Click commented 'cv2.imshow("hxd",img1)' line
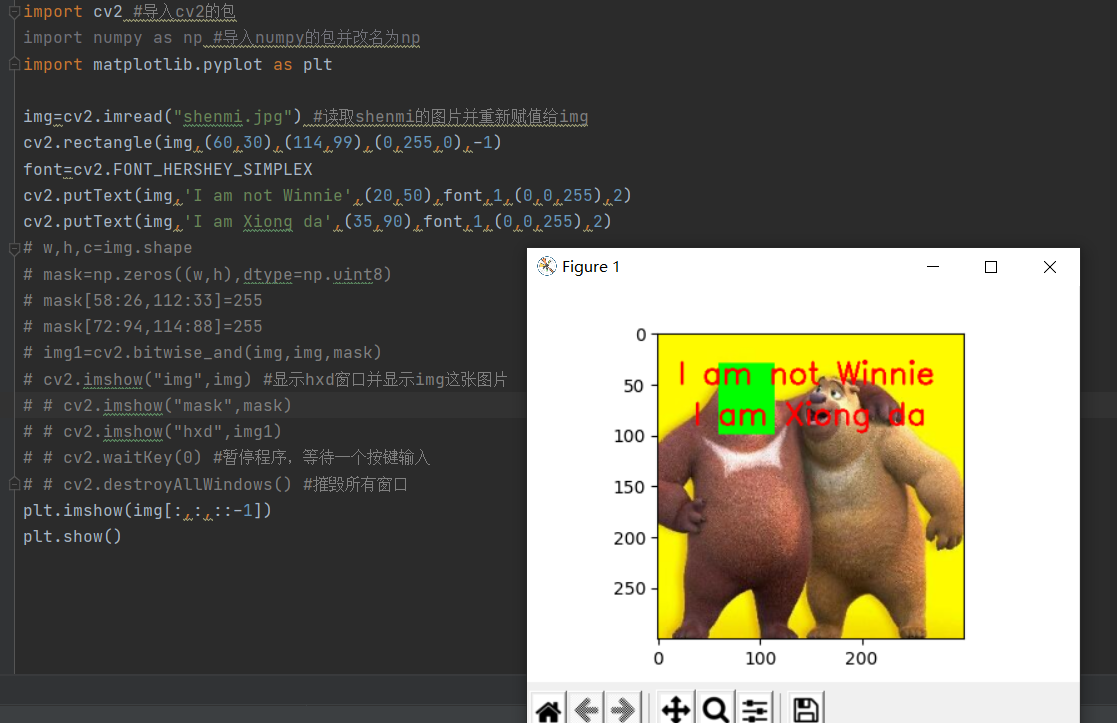Viewport: 1117px width, 723px height. coord(152,432)
